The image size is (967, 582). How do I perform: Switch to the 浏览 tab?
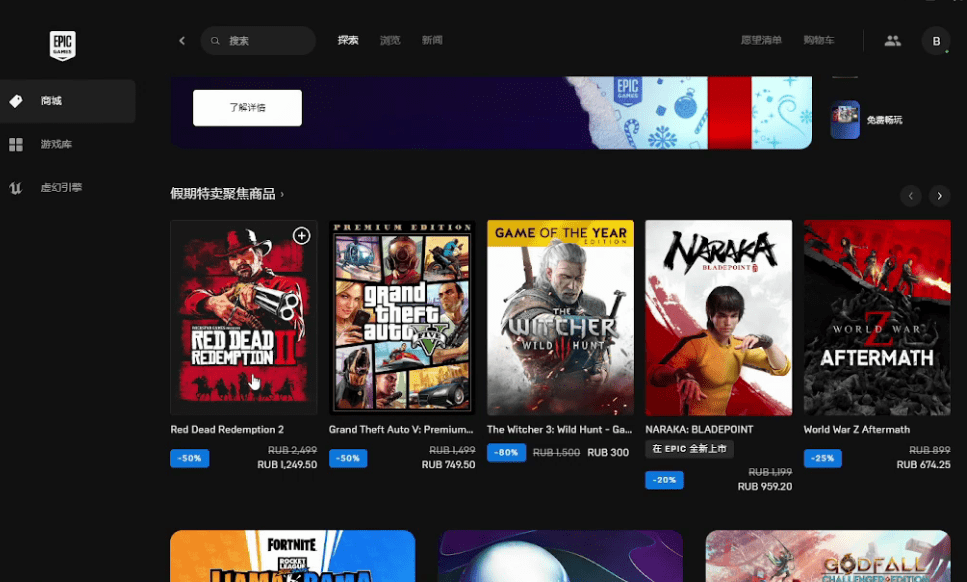coord(390,41)
